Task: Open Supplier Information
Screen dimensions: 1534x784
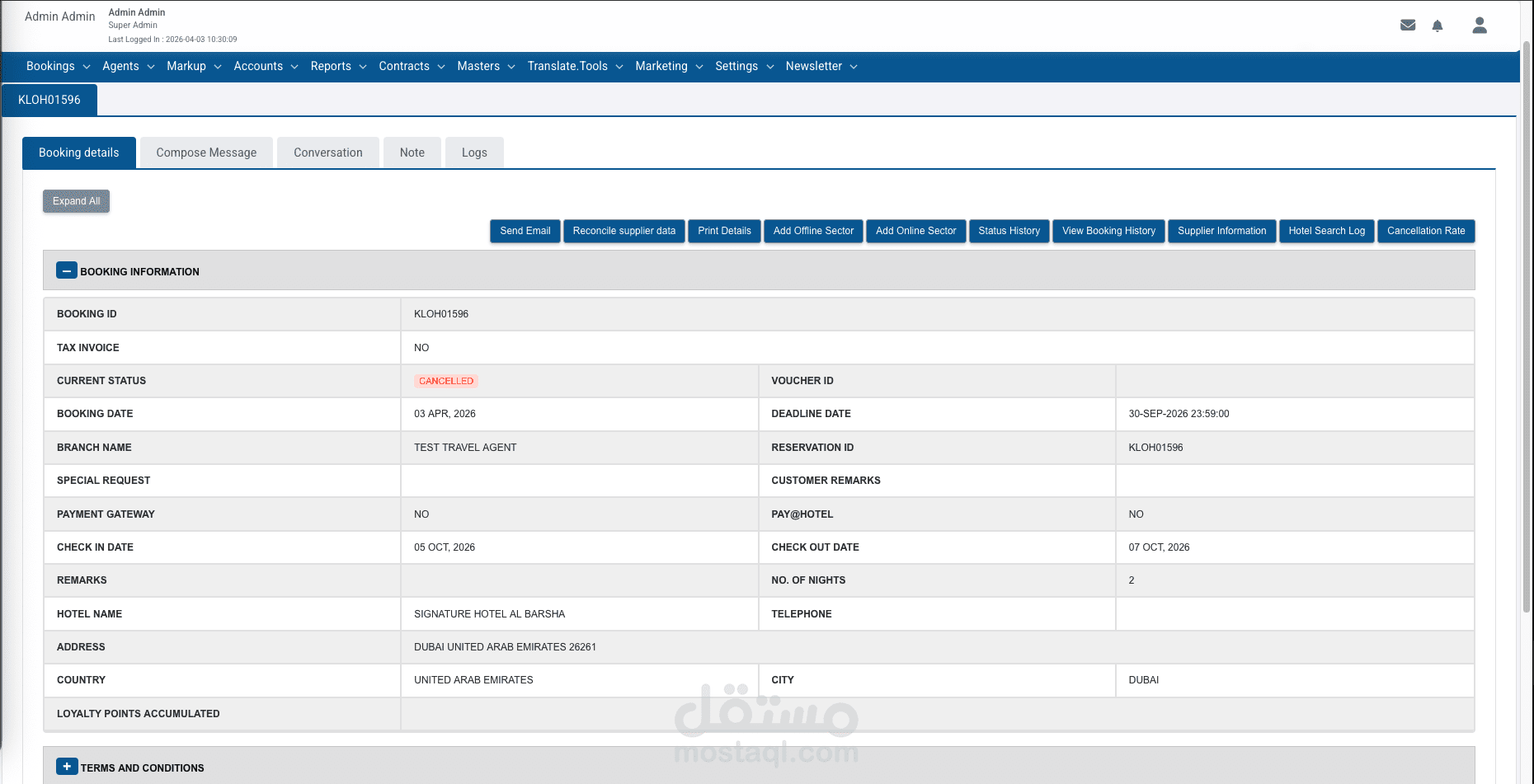Action: (1222, 231)
